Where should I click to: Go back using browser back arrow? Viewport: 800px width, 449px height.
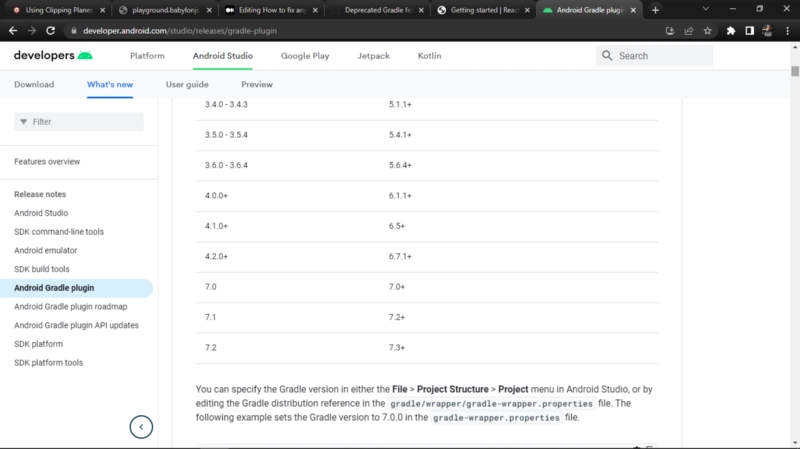(13, 31)
